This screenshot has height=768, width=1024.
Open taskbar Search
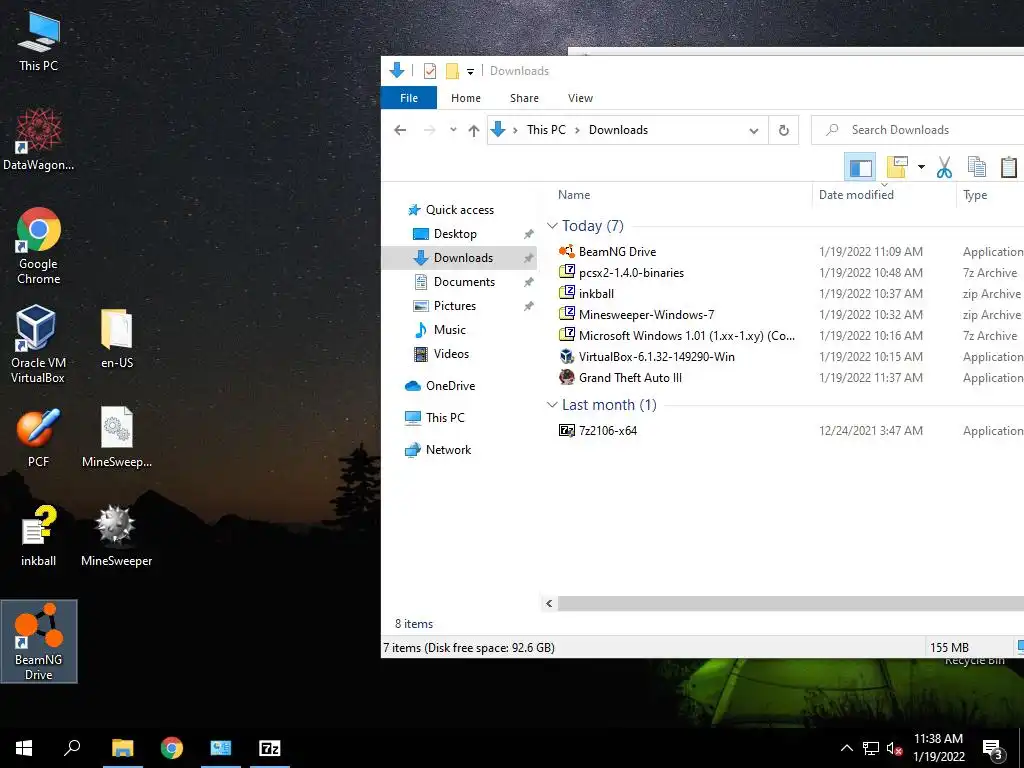pyautogui.click(x=72, y=748)
